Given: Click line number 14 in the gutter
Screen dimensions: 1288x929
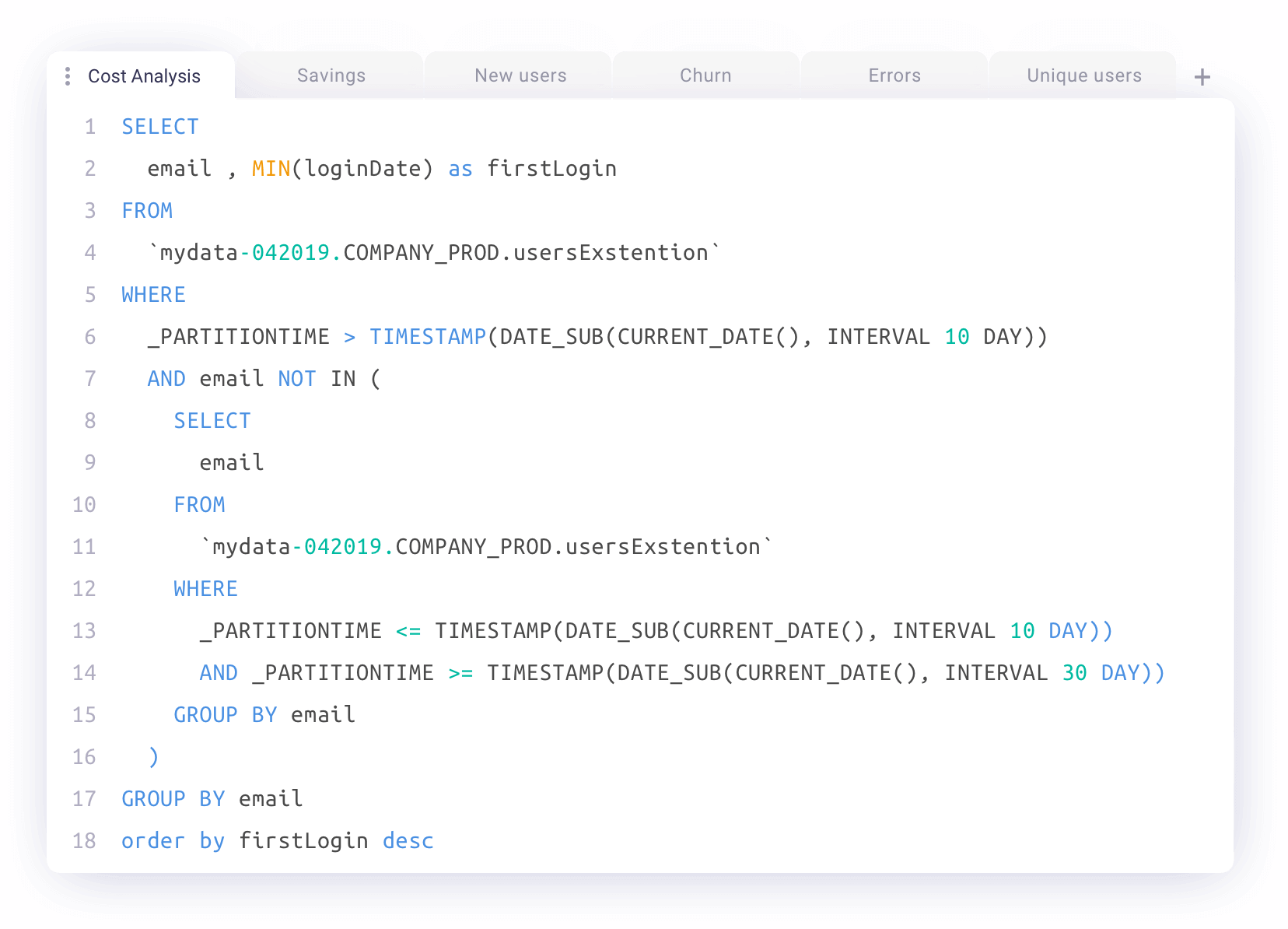Looking at the screenshot, I should [84, 673].
